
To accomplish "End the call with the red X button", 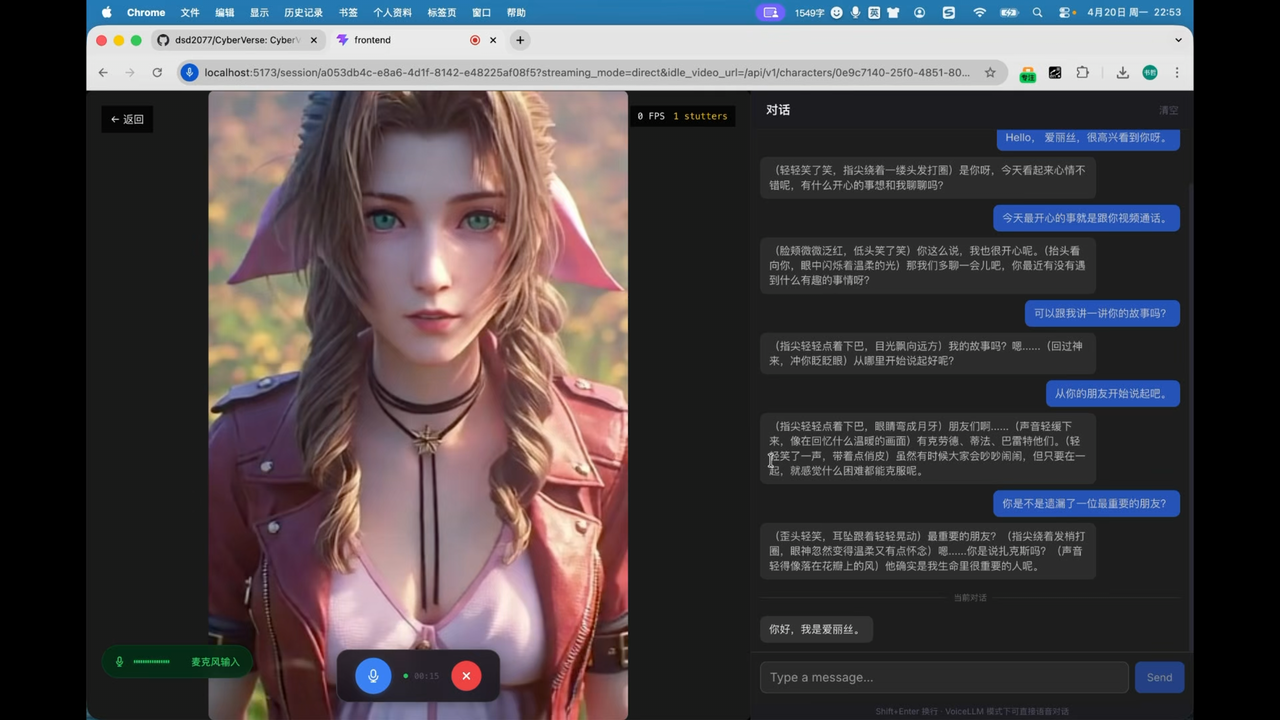I will [466, 676].
